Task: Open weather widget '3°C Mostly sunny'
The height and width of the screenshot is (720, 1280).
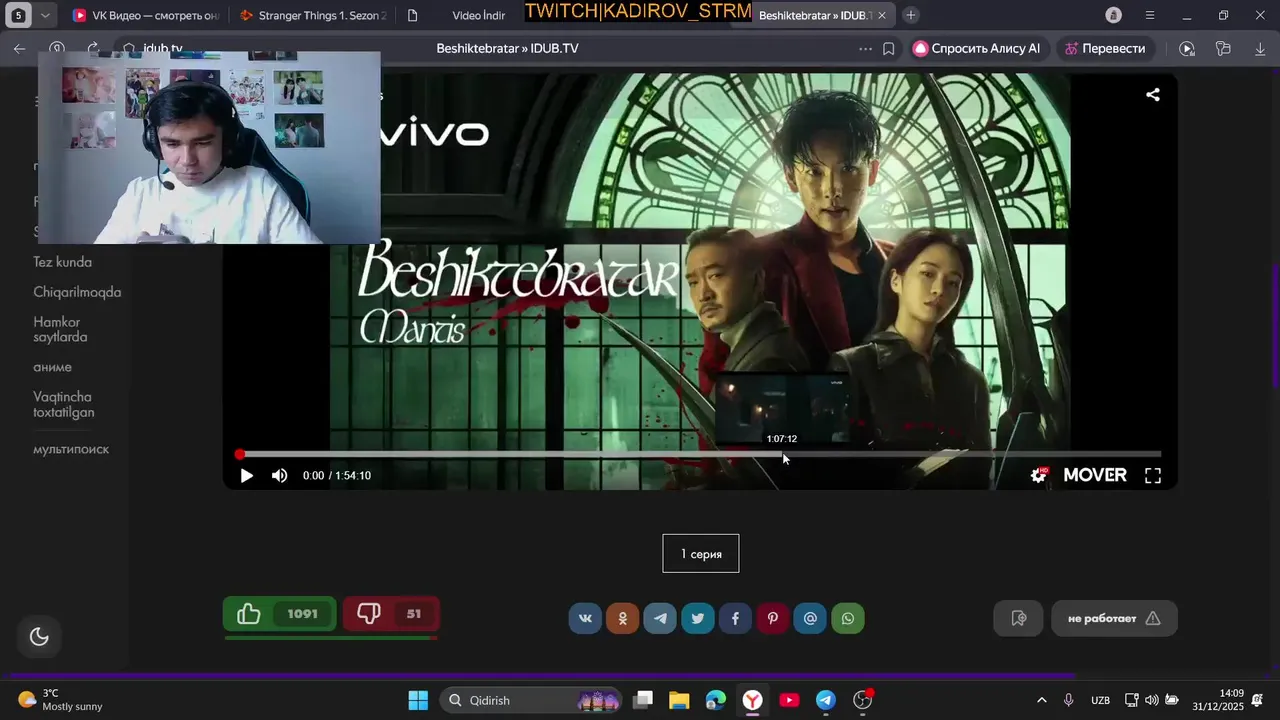Action: [x=61, y=700]
